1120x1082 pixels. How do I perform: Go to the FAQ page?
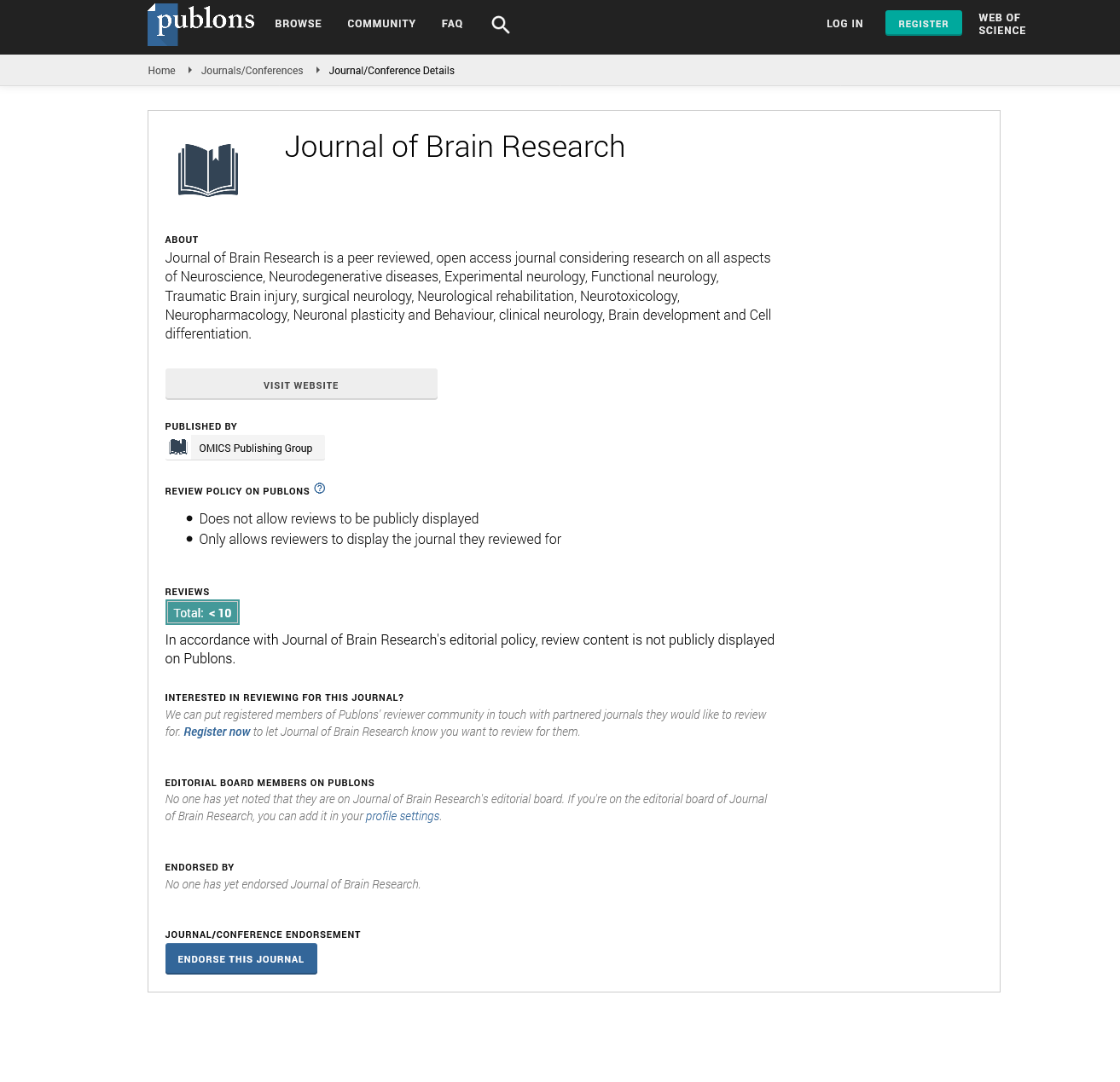pos(452,24)
